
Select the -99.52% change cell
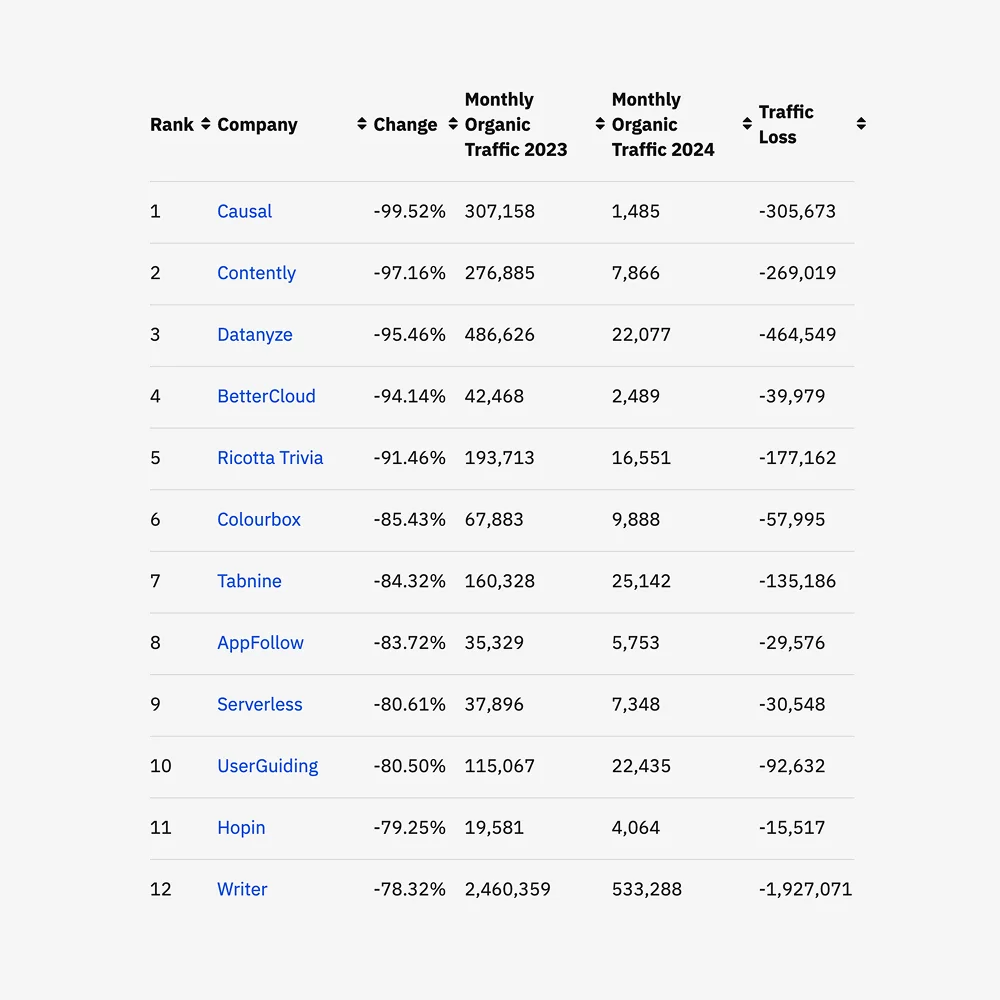click(x=409, y=211)
